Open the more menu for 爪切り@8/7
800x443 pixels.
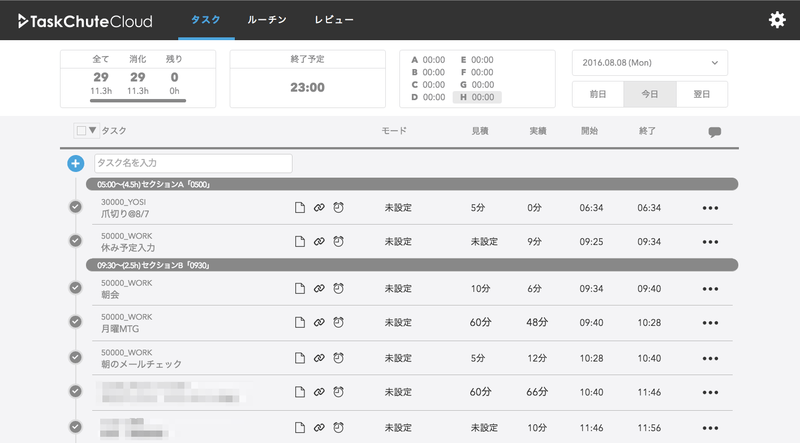pyautogui.click(x=710, y=208)
